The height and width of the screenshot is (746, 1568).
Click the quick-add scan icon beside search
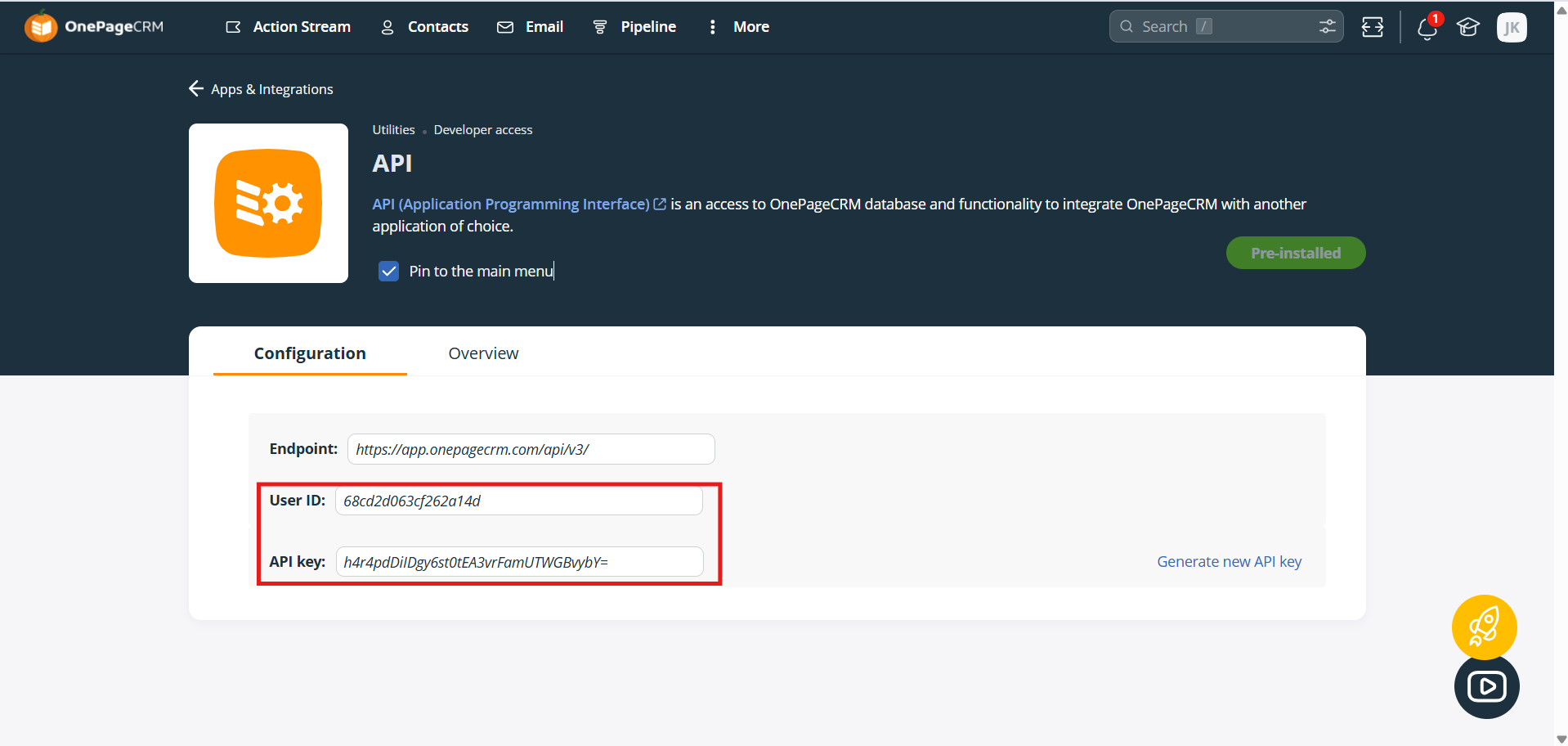coord(1373,27)
